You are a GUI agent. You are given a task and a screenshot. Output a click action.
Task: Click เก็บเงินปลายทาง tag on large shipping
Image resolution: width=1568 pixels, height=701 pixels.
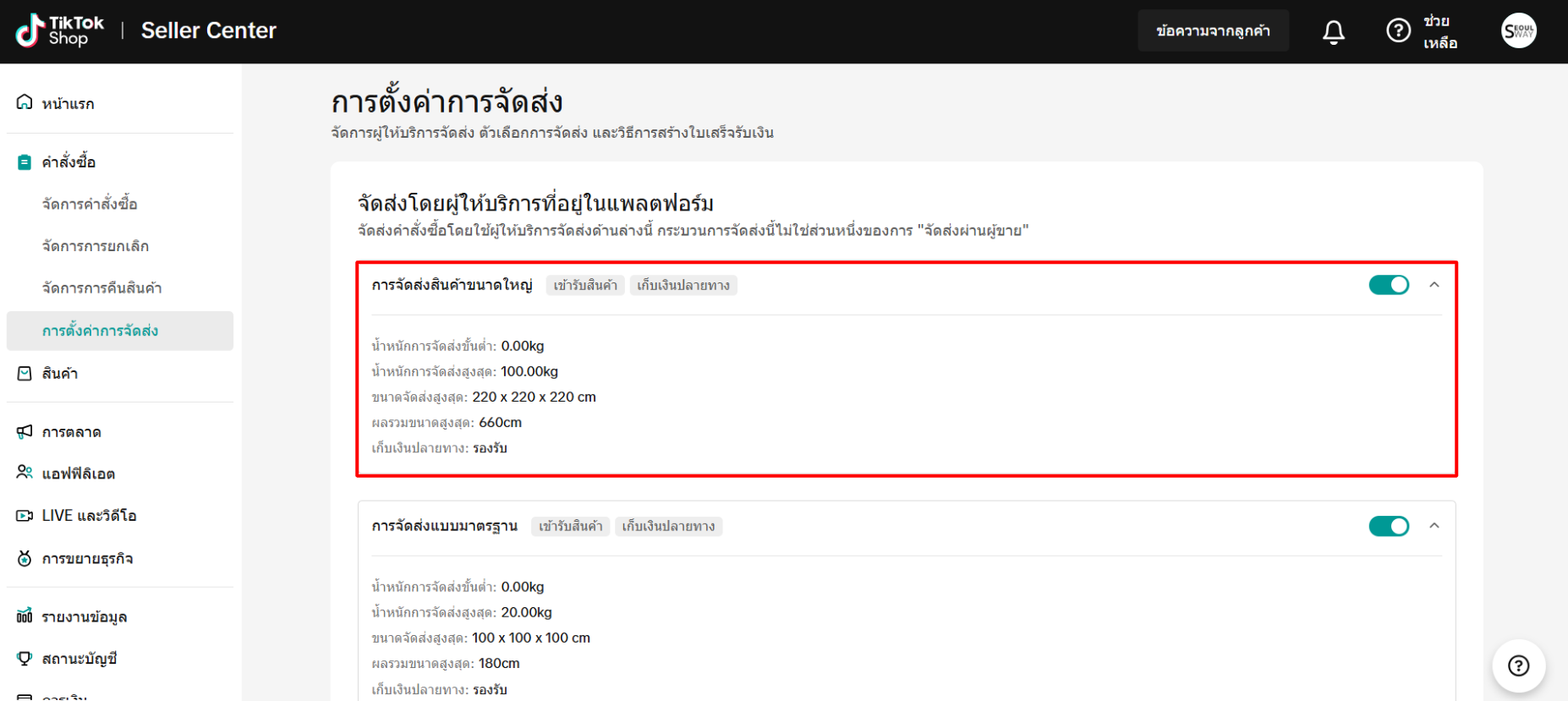pyautogui.click(x=683, y=286)
